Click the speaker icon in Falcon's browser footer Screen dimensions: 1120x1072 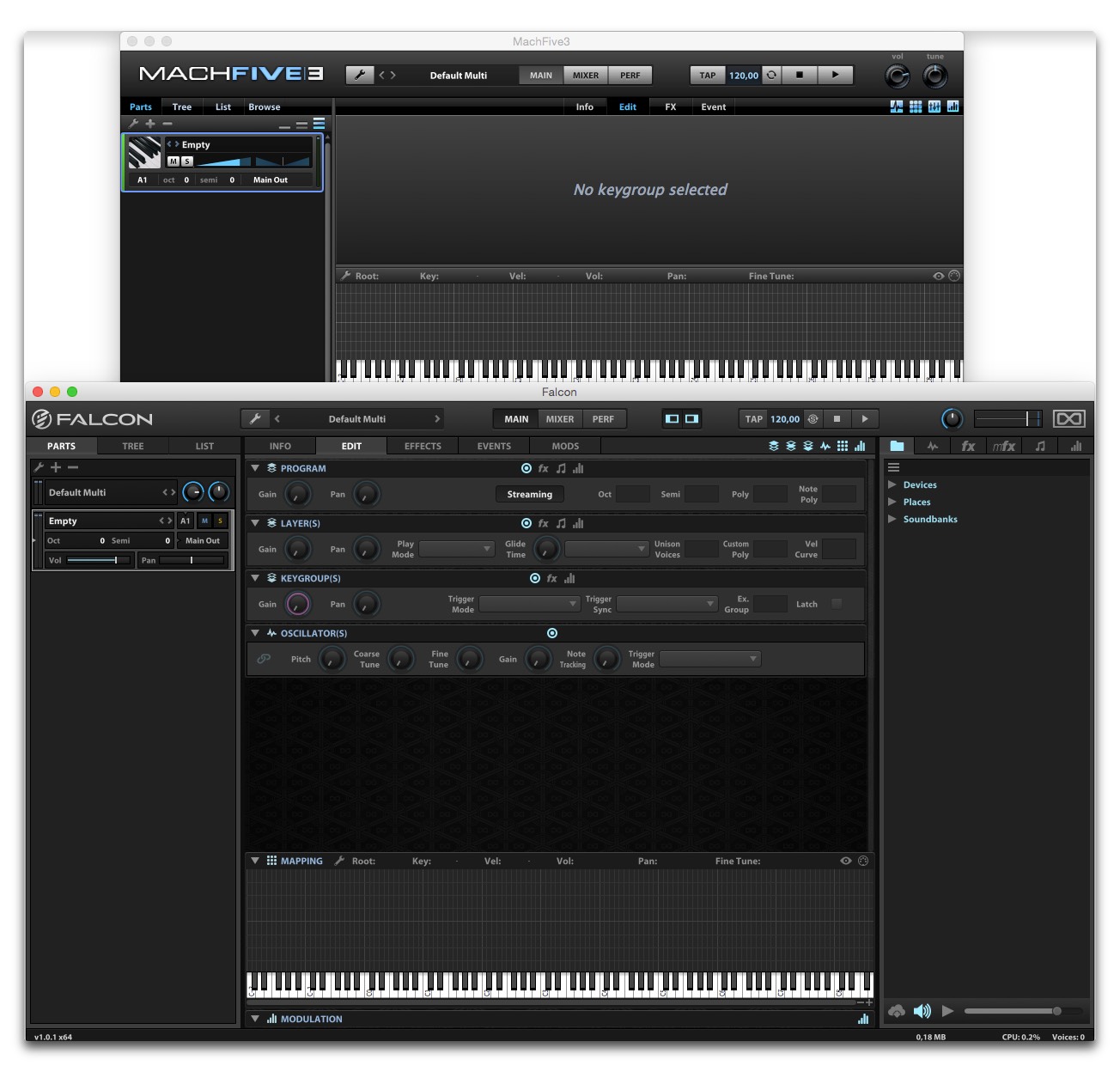(x=922, y=1011)
